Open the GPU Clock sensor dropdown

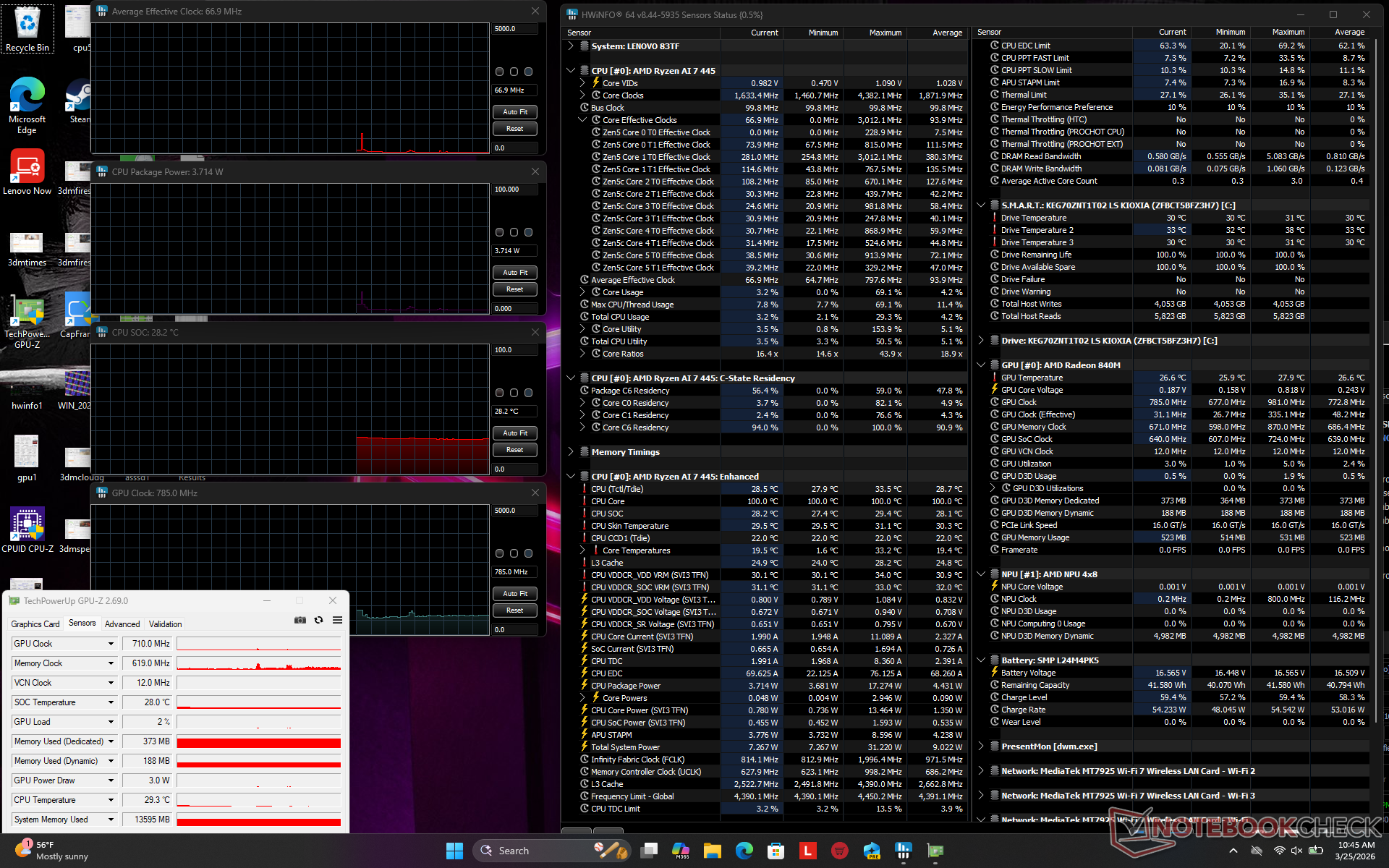point(111,644)
